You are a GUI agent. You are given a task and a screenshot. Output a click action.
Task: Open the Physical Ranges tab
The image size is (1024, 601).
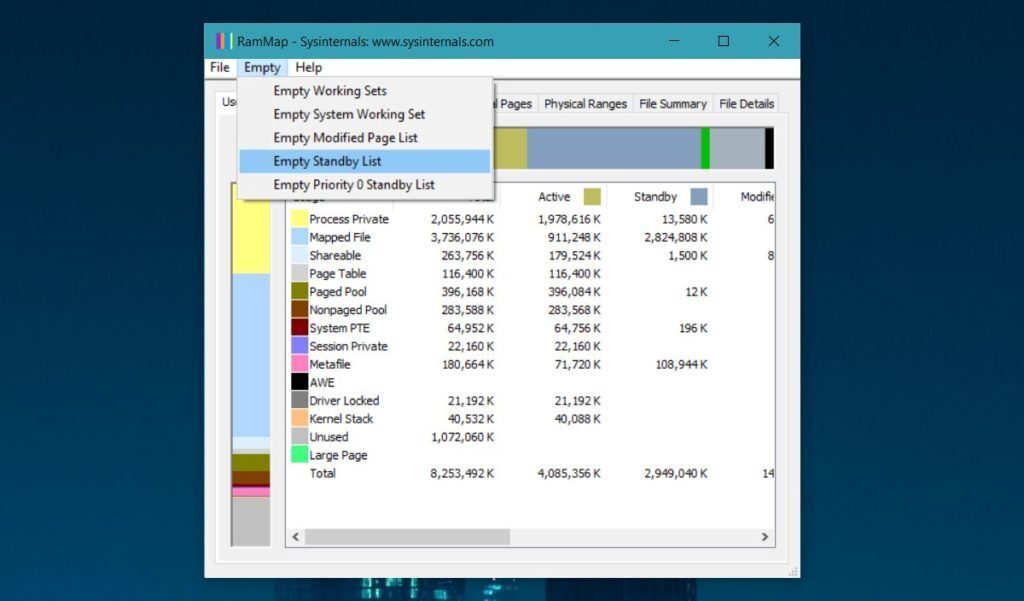coord(589,103)
